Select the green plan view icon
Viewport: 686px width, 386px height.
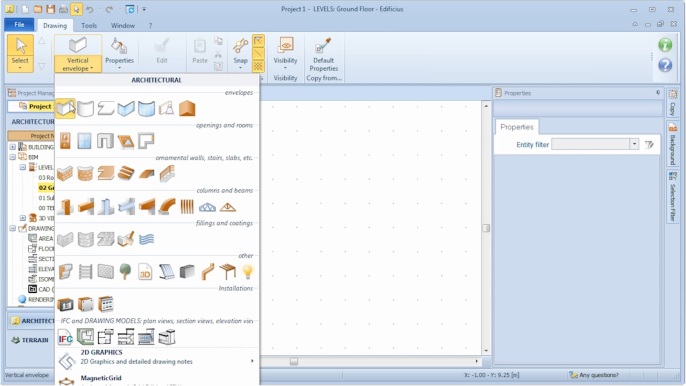coord(85,337)
